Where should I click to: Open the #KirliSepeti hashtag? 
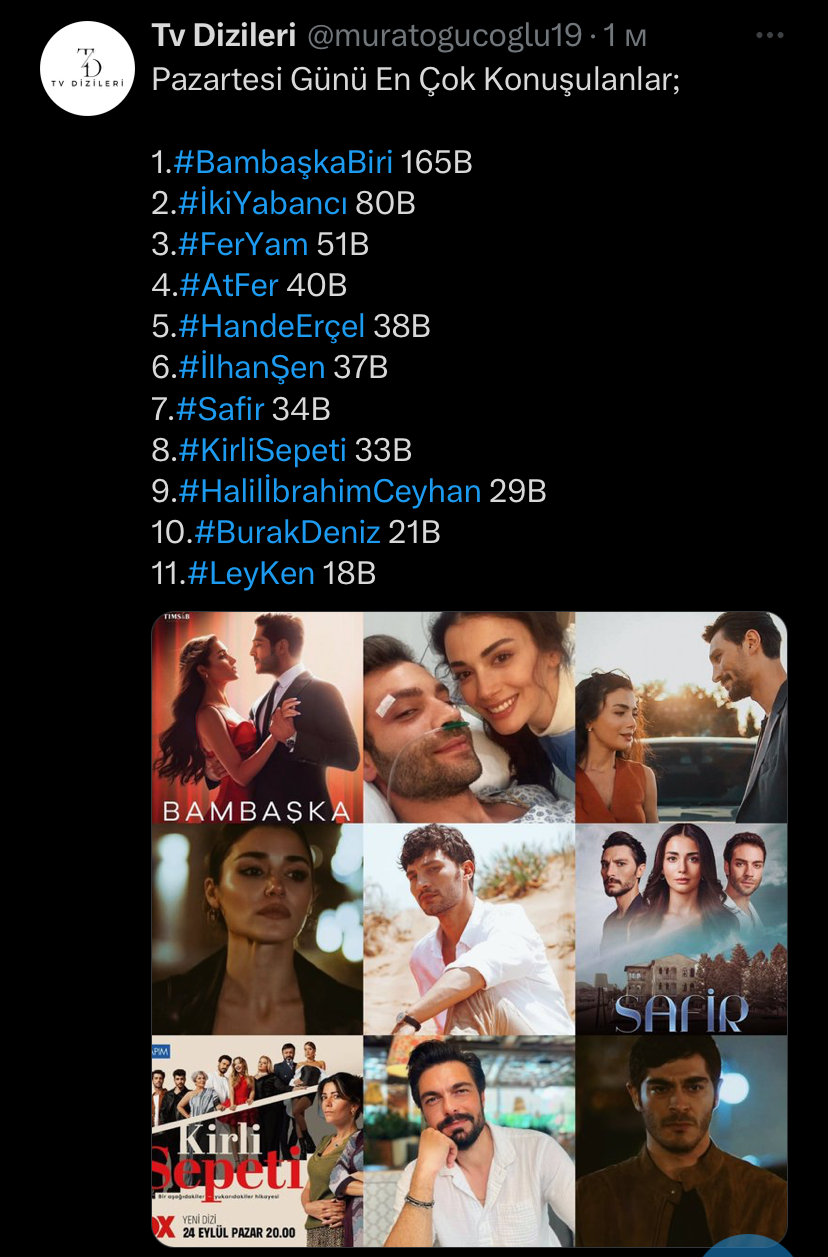pos(262,449)
